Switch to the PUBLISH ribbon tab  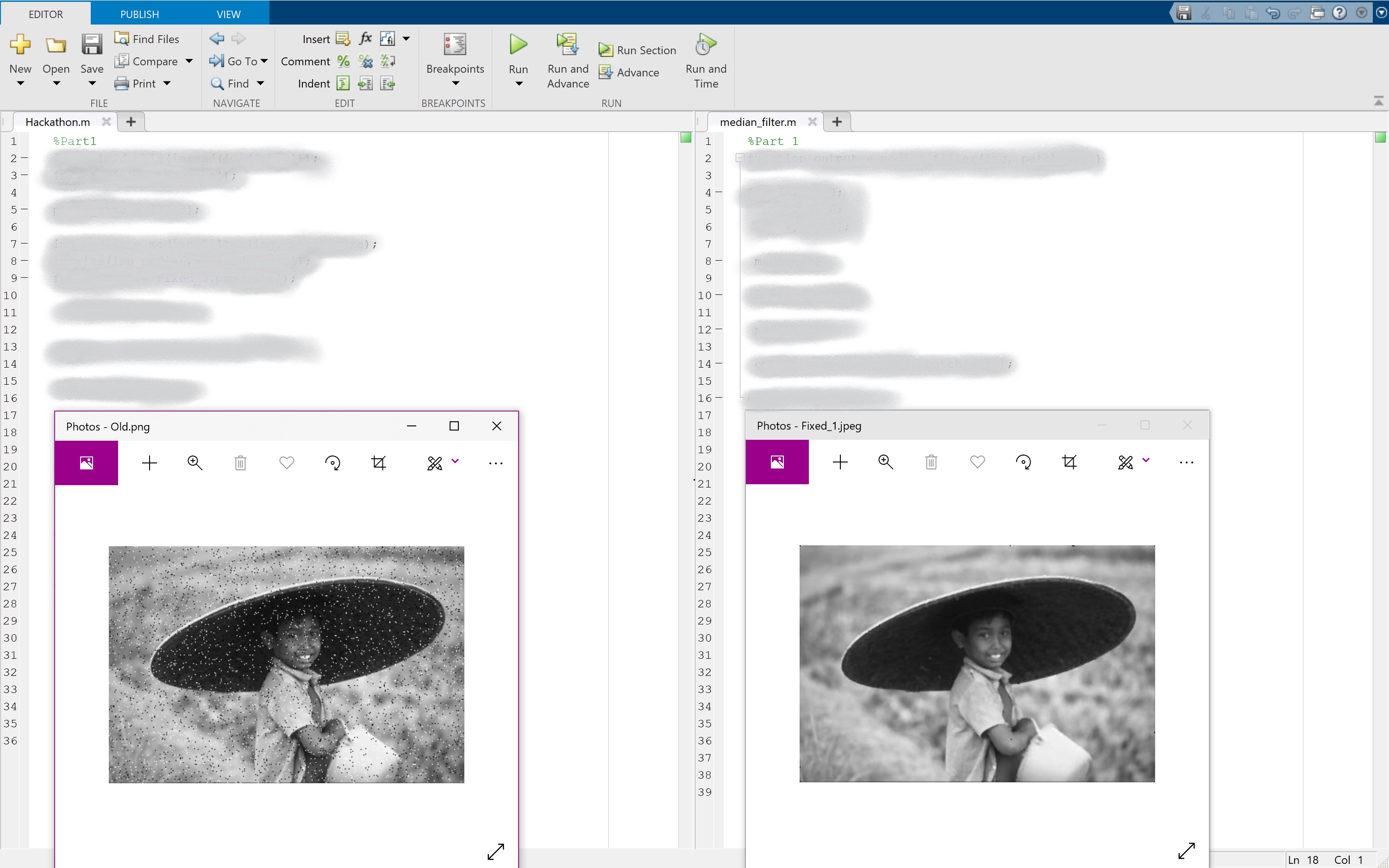139,14
